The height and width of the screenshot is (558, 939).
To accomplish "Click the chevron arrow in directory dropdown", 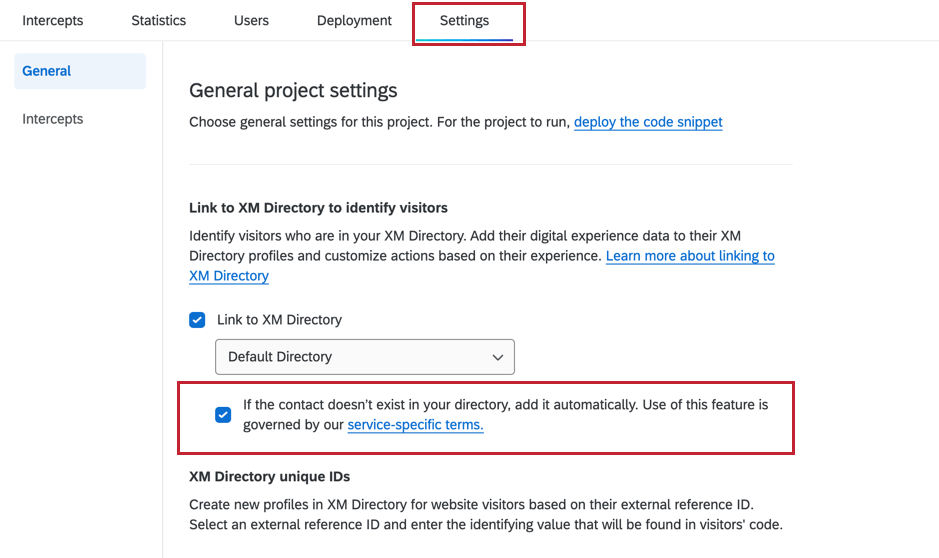I will (498, 357).
